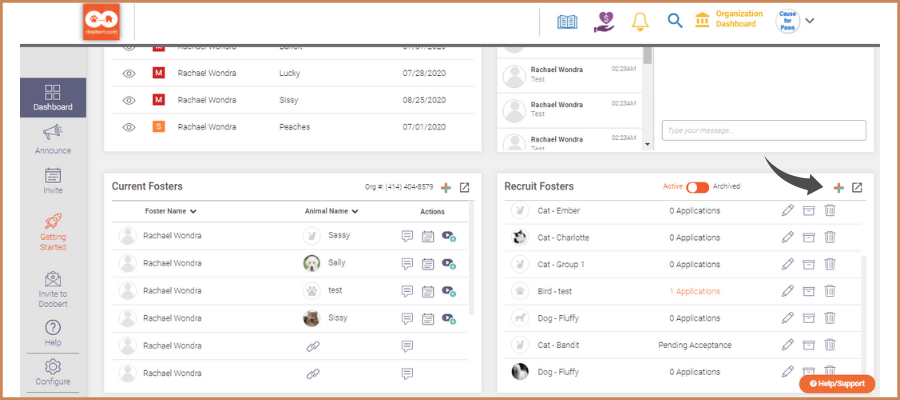Sort by Animal Name column
Image resolution: width=900 pixels, height=400 pixels.
tap(332, 211)
